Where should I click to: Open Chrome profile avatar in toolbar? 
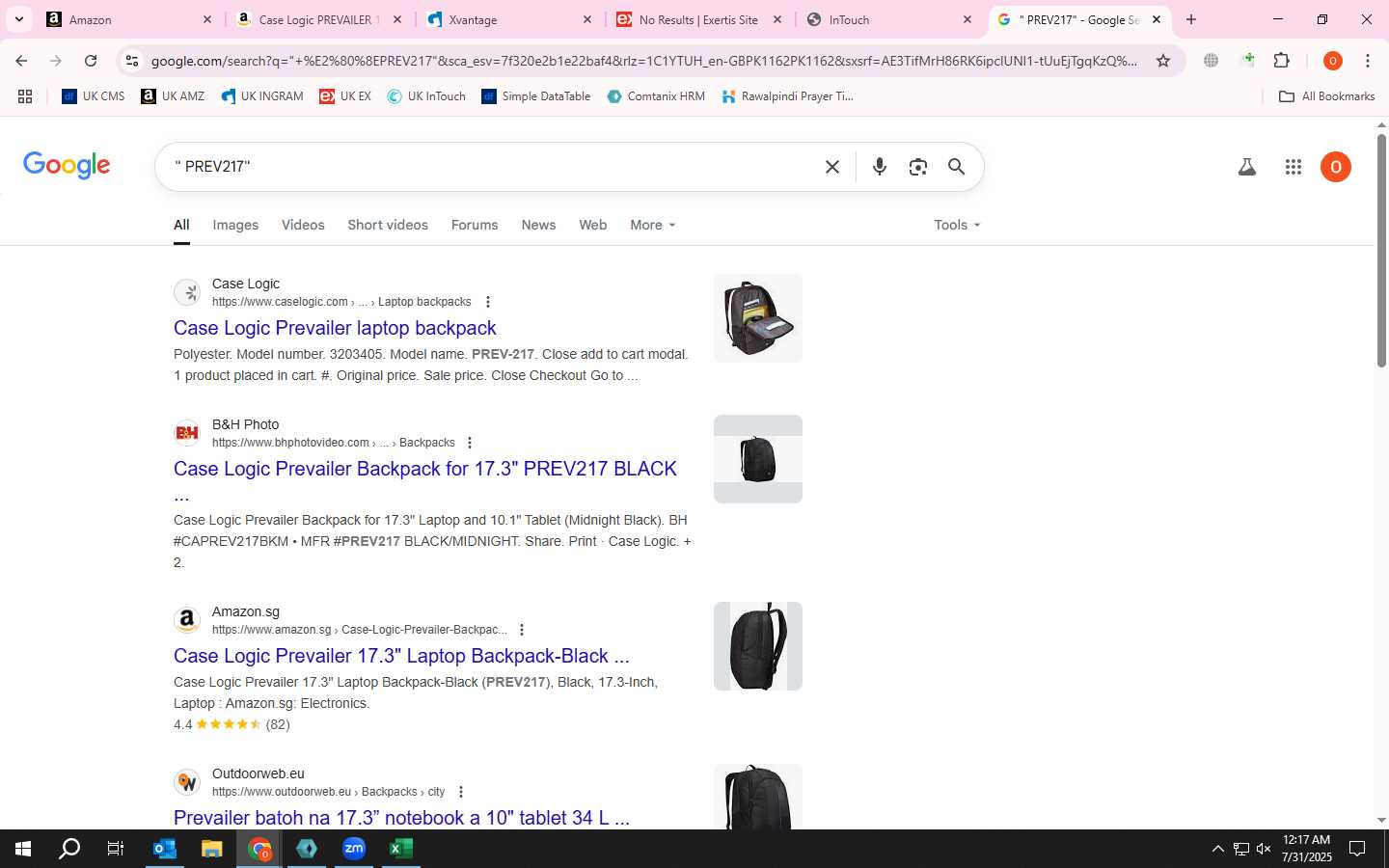(x=1333, y=61)
